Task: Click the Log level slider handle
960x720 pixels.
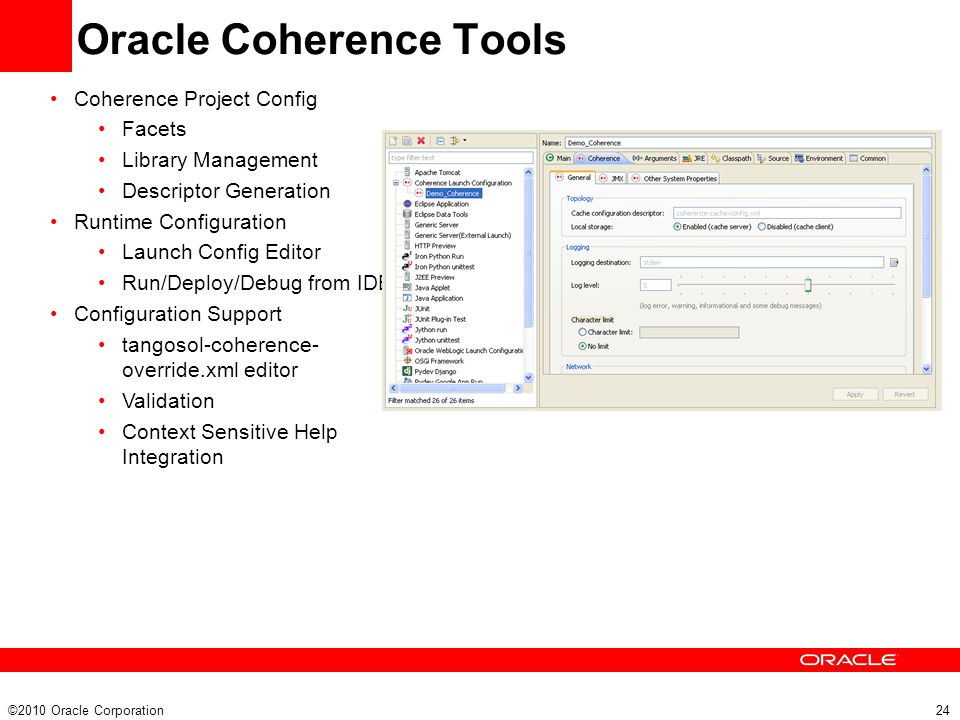Action: (808, 285)
